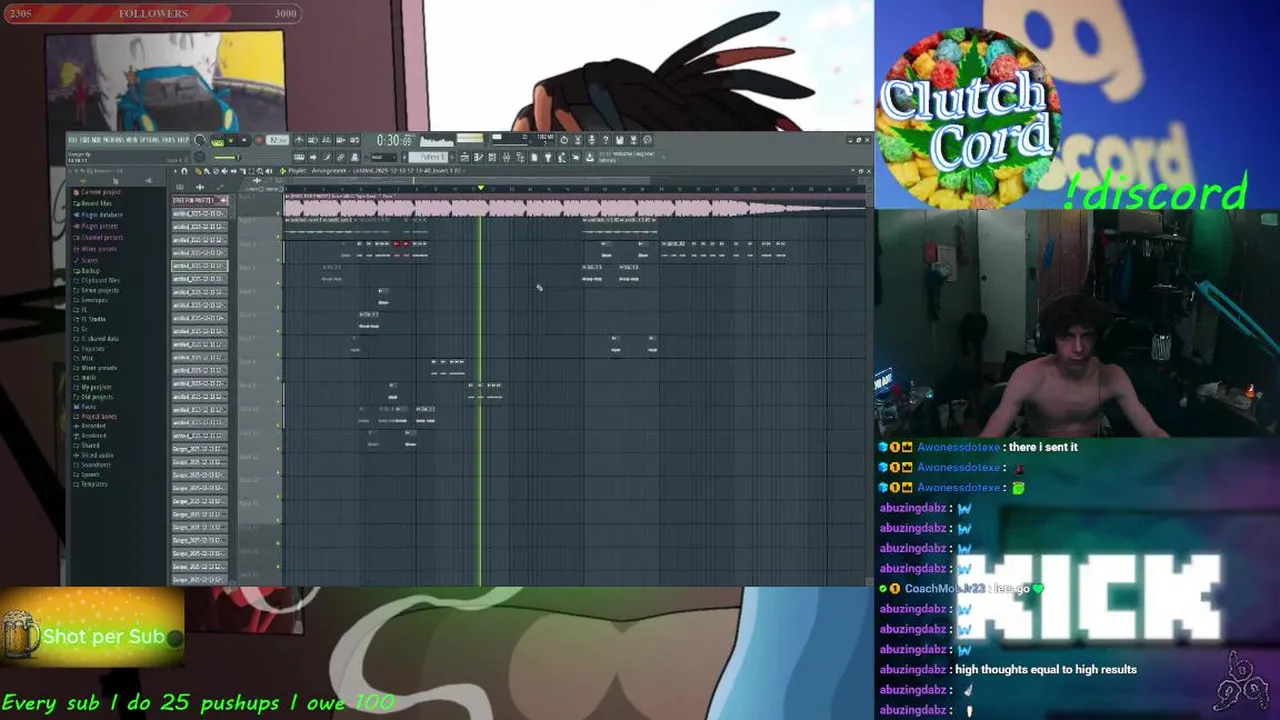
Task: Open the FILE menu
Action: (x=73, y=140)
